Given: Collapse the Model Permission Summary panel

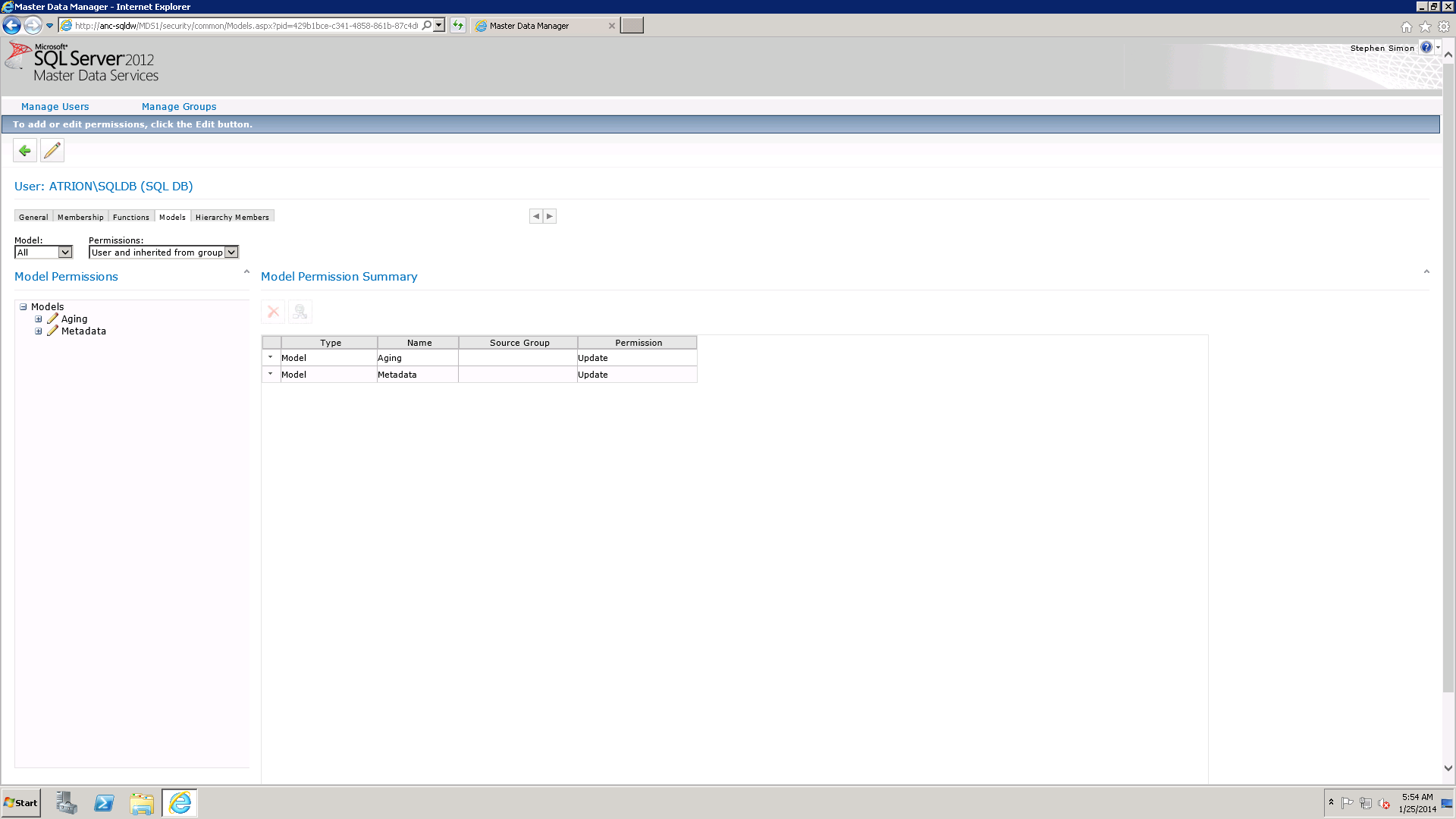Looking at the screenshot, I should (1426, 271).
